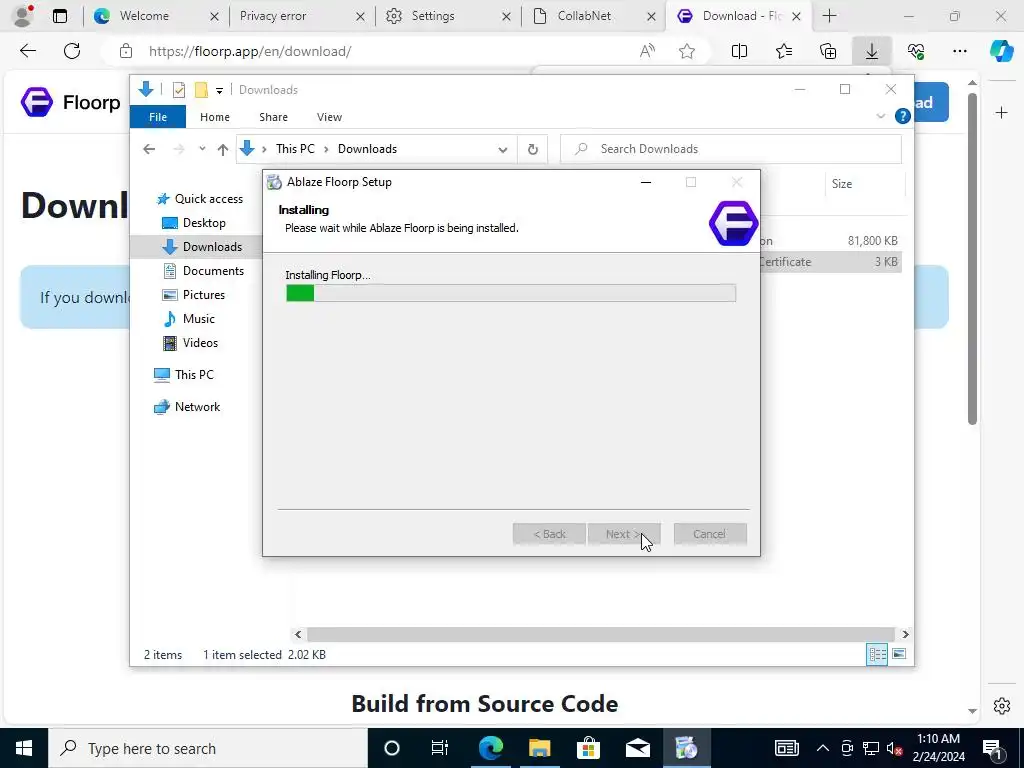Select Network in navigation pane
This screenshot has height=768, width=1024.
(x=187, y=407)
